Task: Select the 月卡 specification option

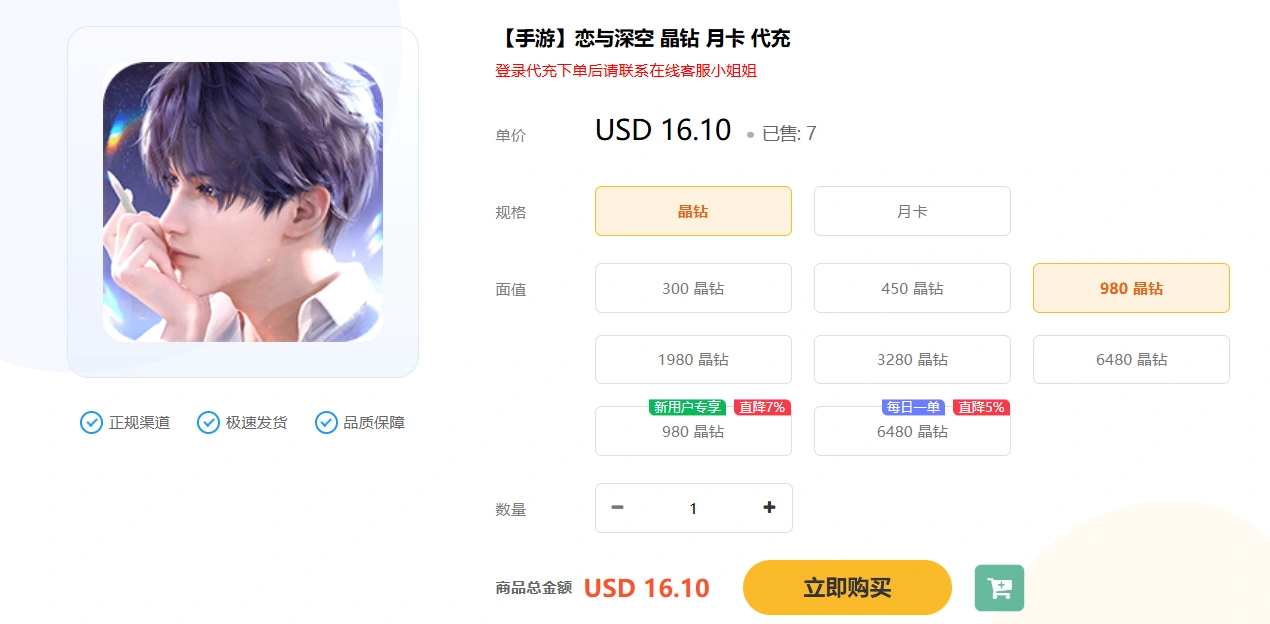Action: coord(912,211)
